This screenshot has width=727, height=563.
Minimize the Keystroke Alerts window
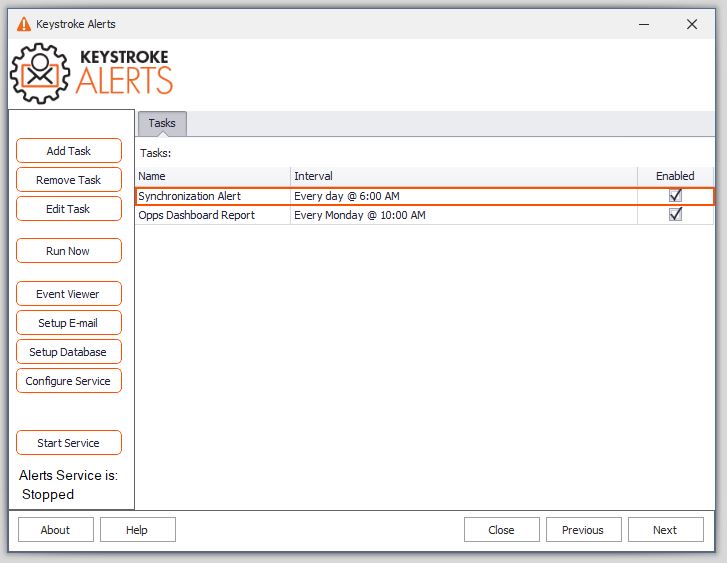tap(644, 24)
